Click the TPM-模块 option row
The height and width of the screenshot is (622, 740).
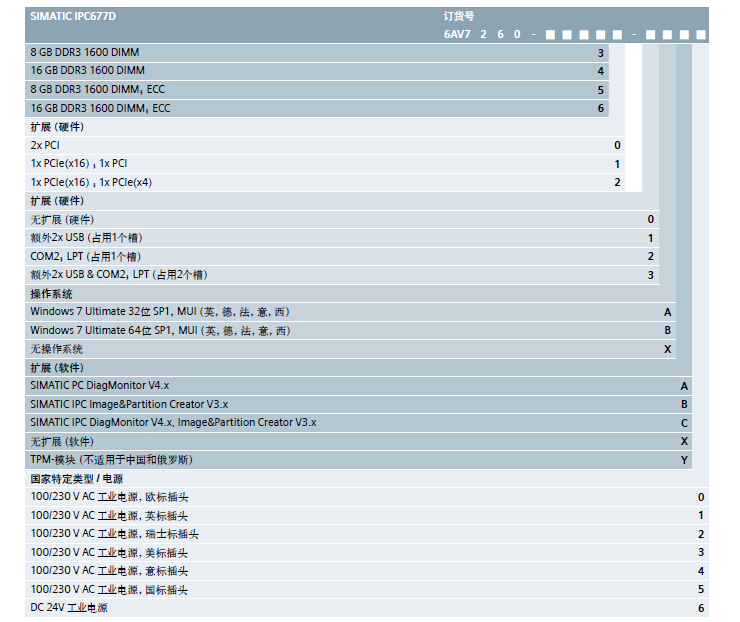click(x=111, y=459)
